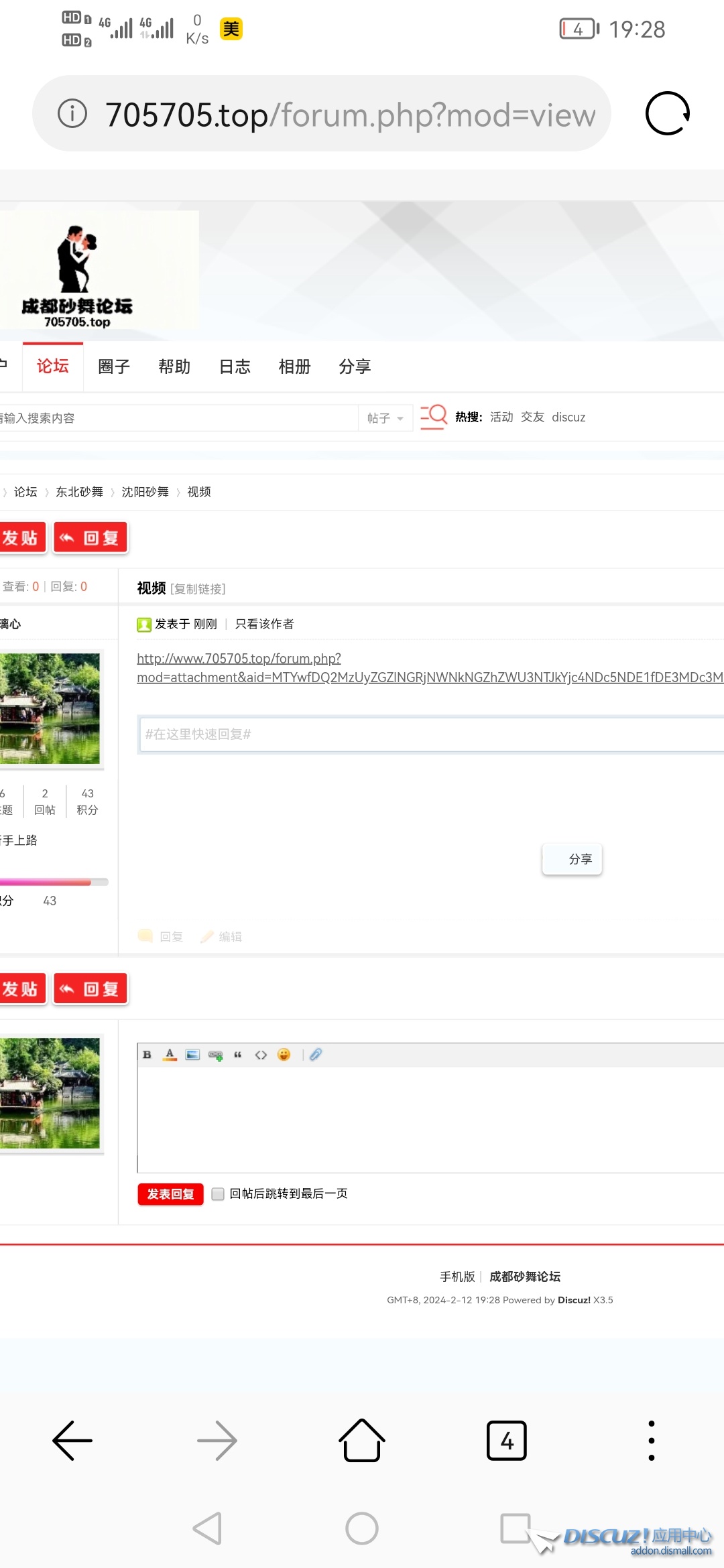Select hot search term discuz
Image resolution: width=724 pixels, height=1568 pixels.
[x=568, y=417]
